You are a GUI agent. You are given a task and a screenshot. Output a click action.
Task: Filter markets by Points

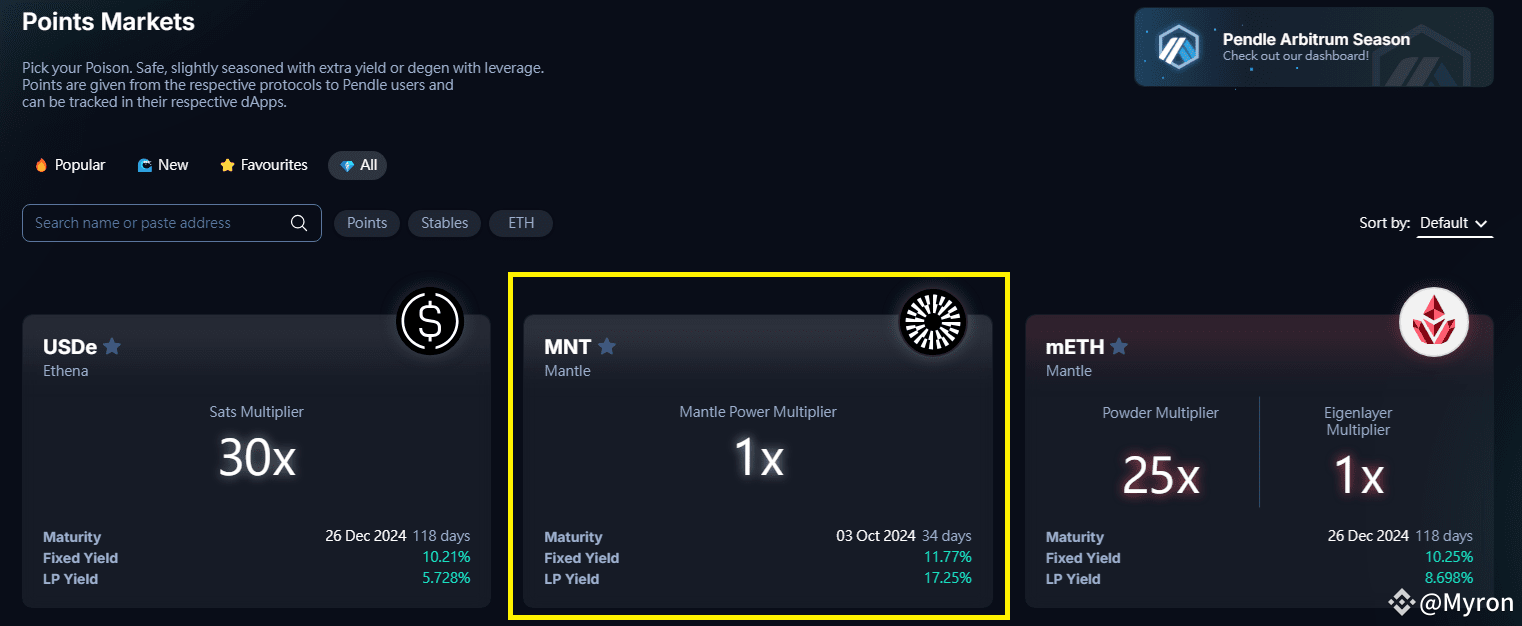(367, 223)
